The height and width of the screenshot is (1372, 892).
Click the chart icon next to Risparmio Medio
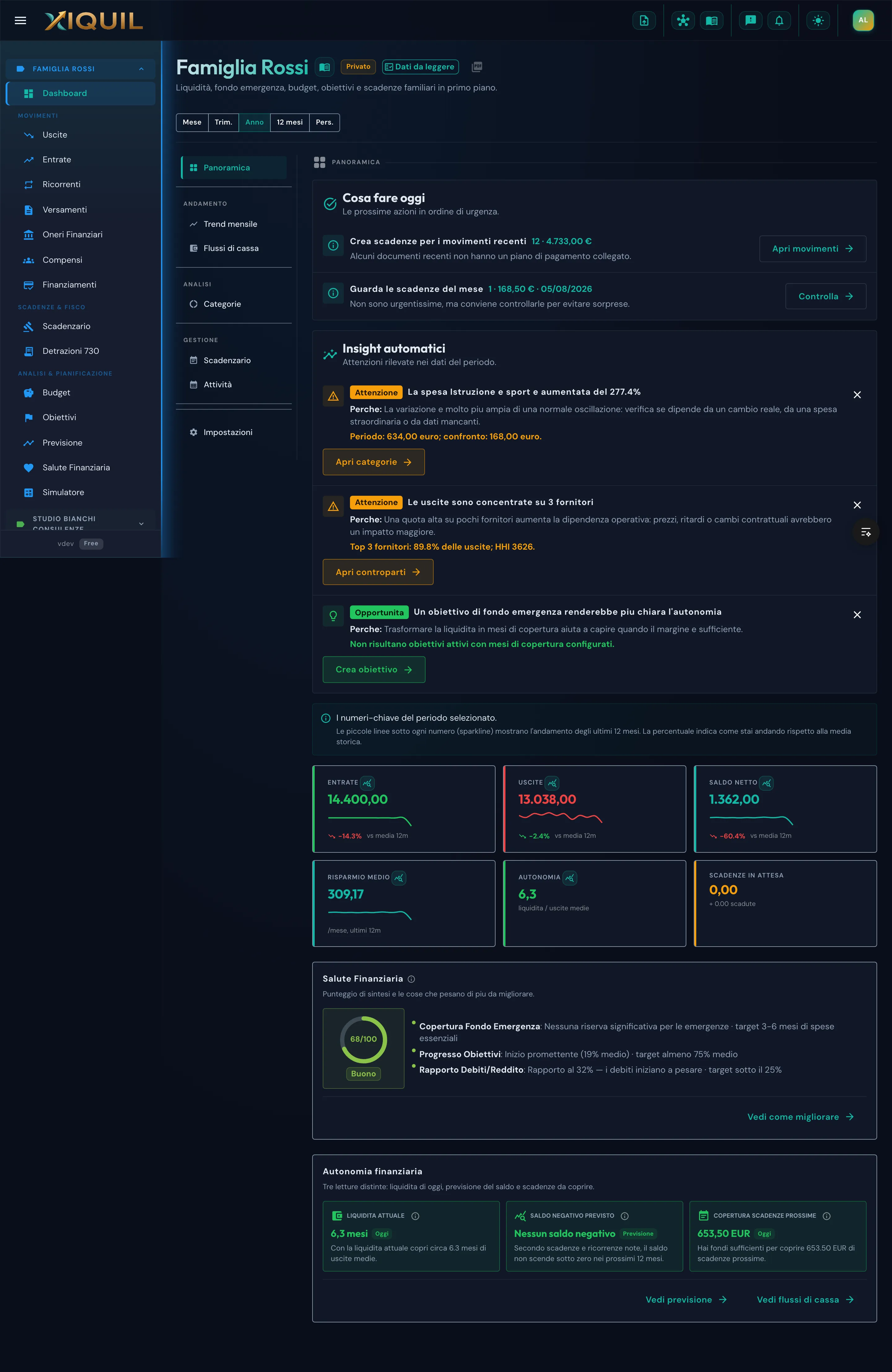click(x=399, y=878)
